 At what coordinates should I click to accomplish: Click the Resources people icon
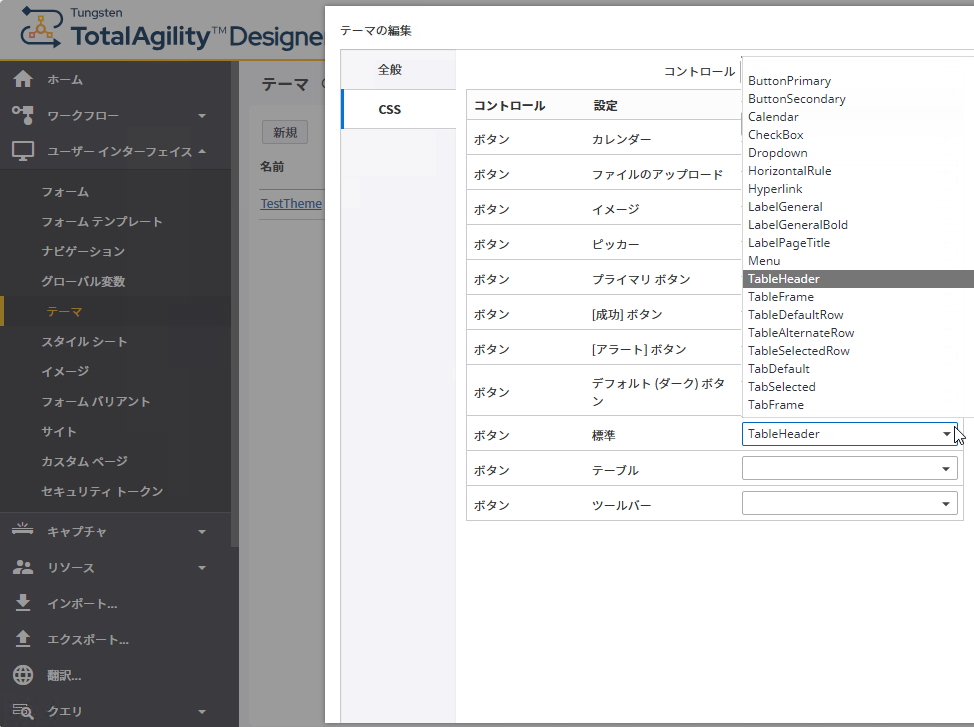[x=23, y=567]
